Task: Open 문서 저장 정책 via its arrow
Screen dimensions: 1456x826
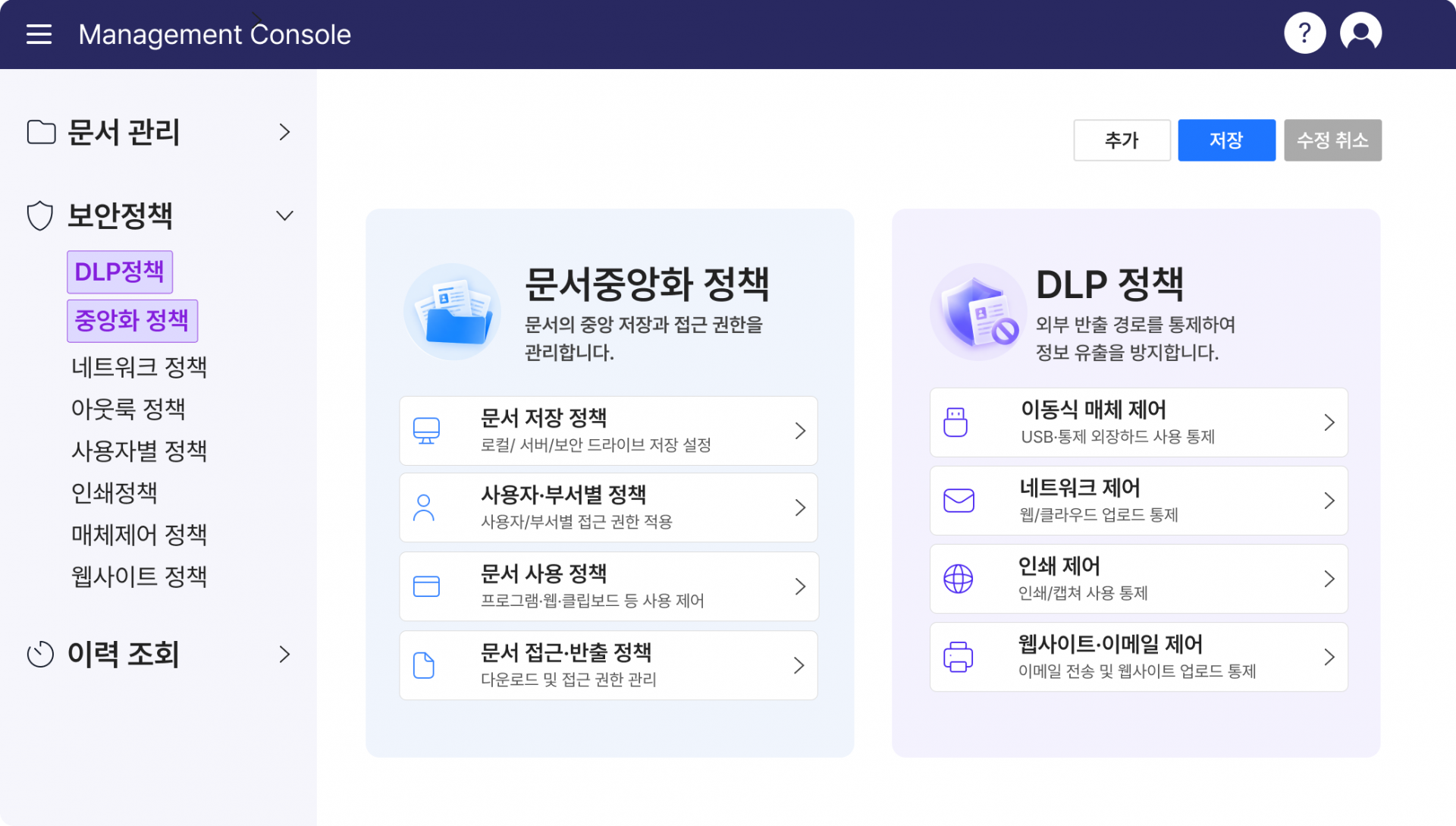Action: [800, 431]
